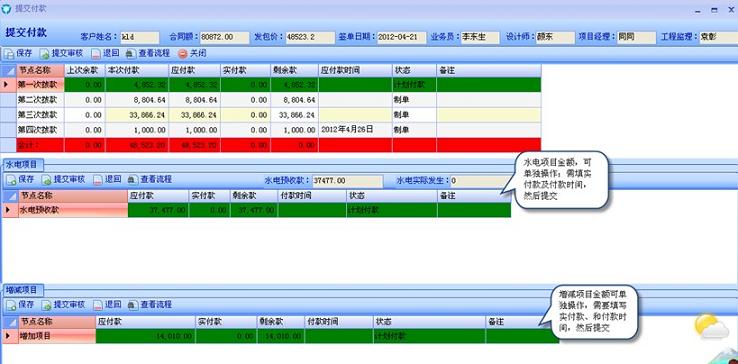Click 查看流程 in the 水电项目 toolbar

coord(149,179)
